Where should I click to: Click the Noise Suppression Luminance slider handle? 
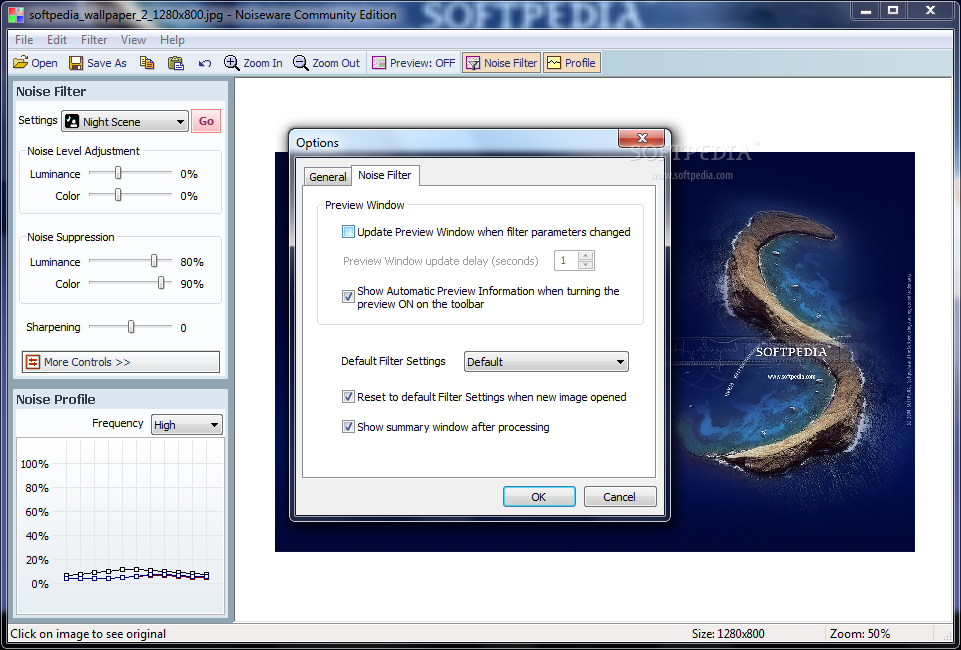154,261
